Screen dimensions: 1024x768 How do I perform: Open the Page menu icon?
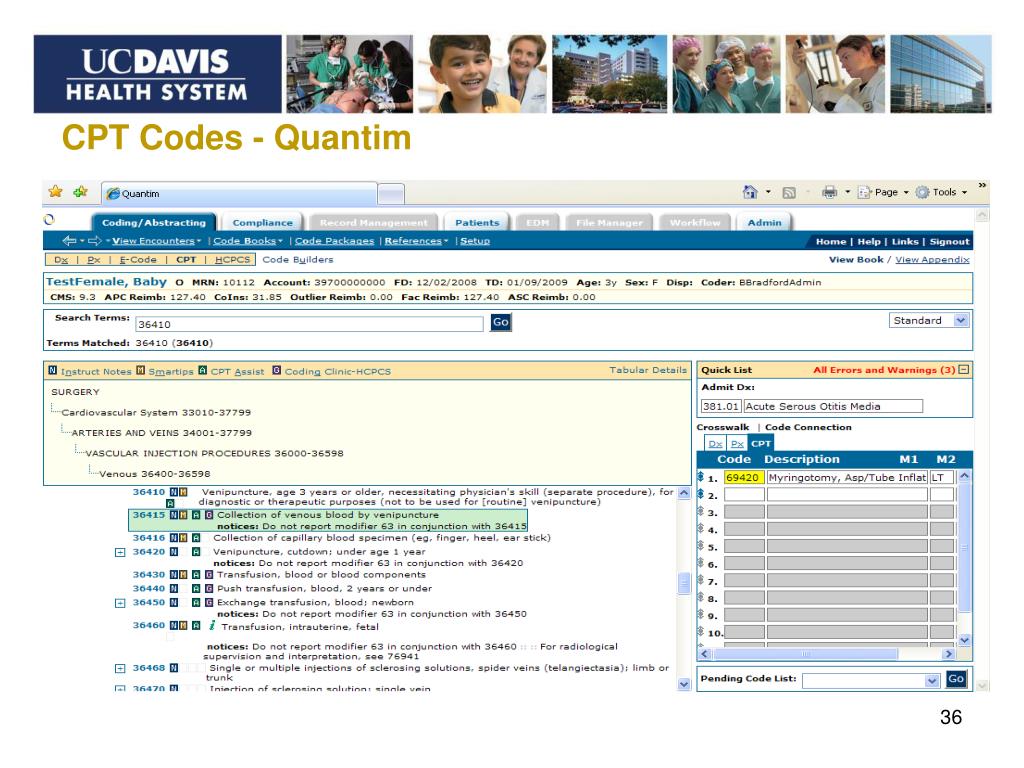865,192
